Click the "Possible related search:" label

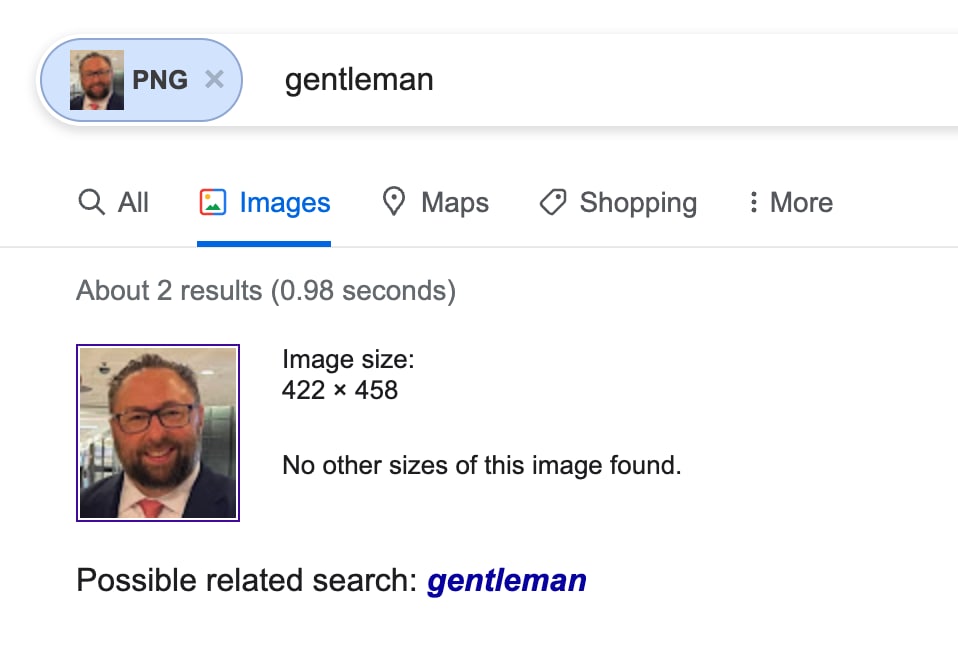tap(246, 581)
